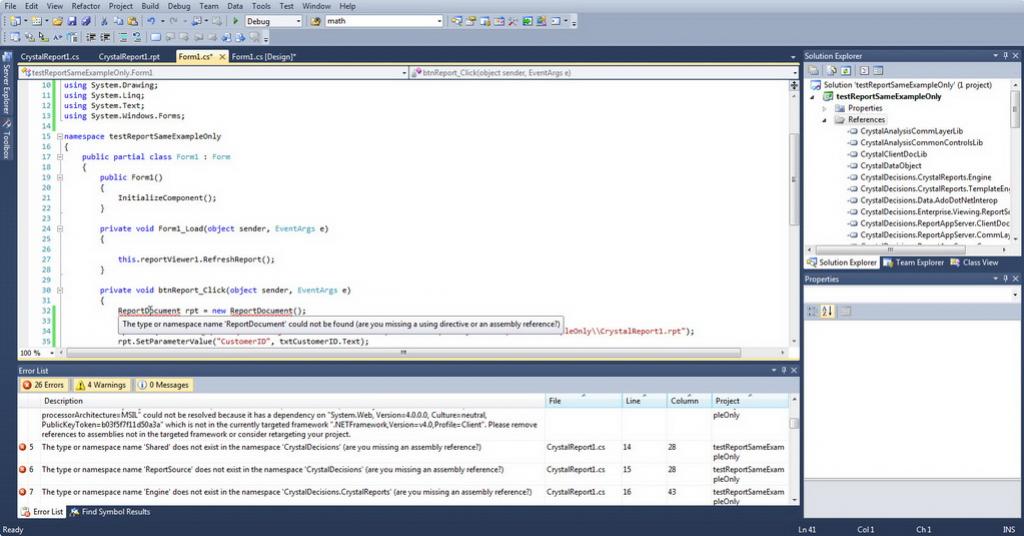The height and width of the screenshot is (536, 1024).
Task: Click the New Project toolbar icon
Action: (x=15, y=21)
